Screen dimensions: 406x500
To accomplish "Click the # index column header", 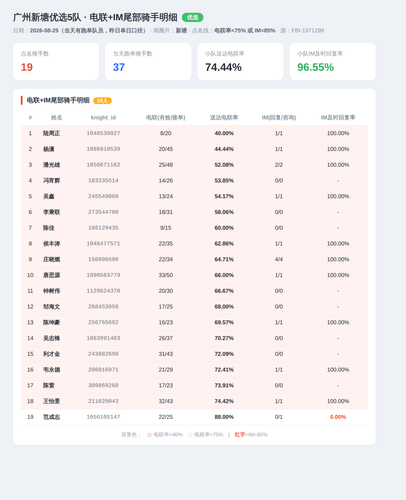I will pyautogui.click(x=30, y=117).
